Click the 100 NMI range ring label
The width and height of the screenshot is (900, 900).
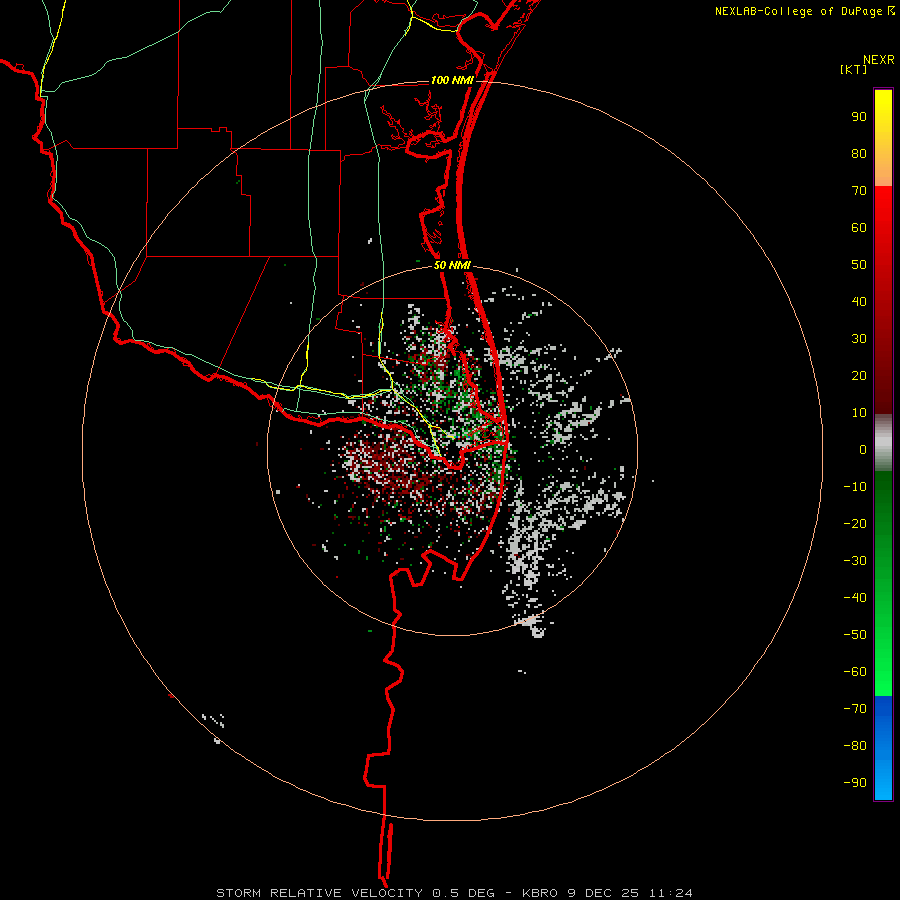[452, 80]
